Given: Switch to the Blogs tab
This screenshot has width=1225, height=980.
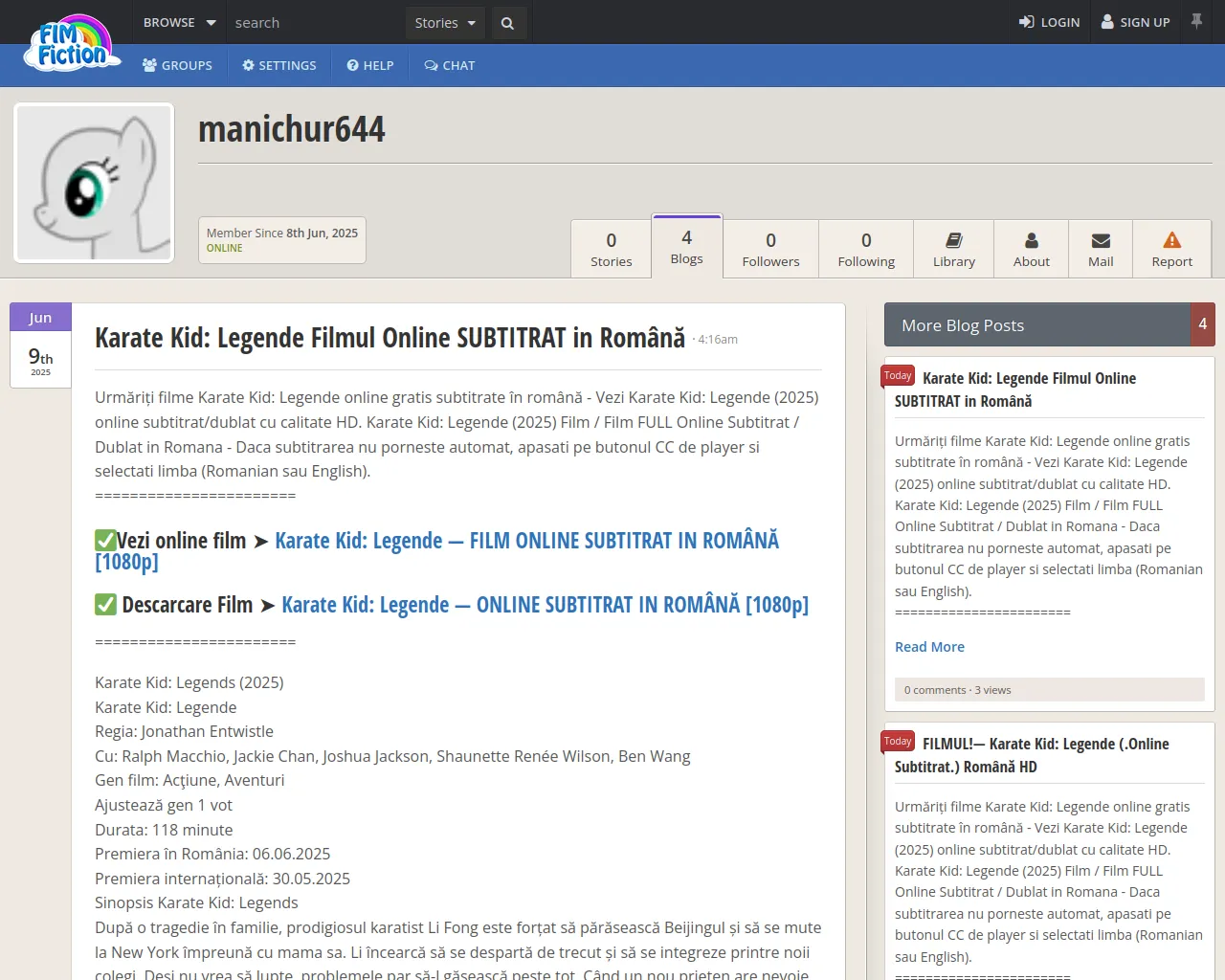Looking at the screenshot, I should (686, 247).
